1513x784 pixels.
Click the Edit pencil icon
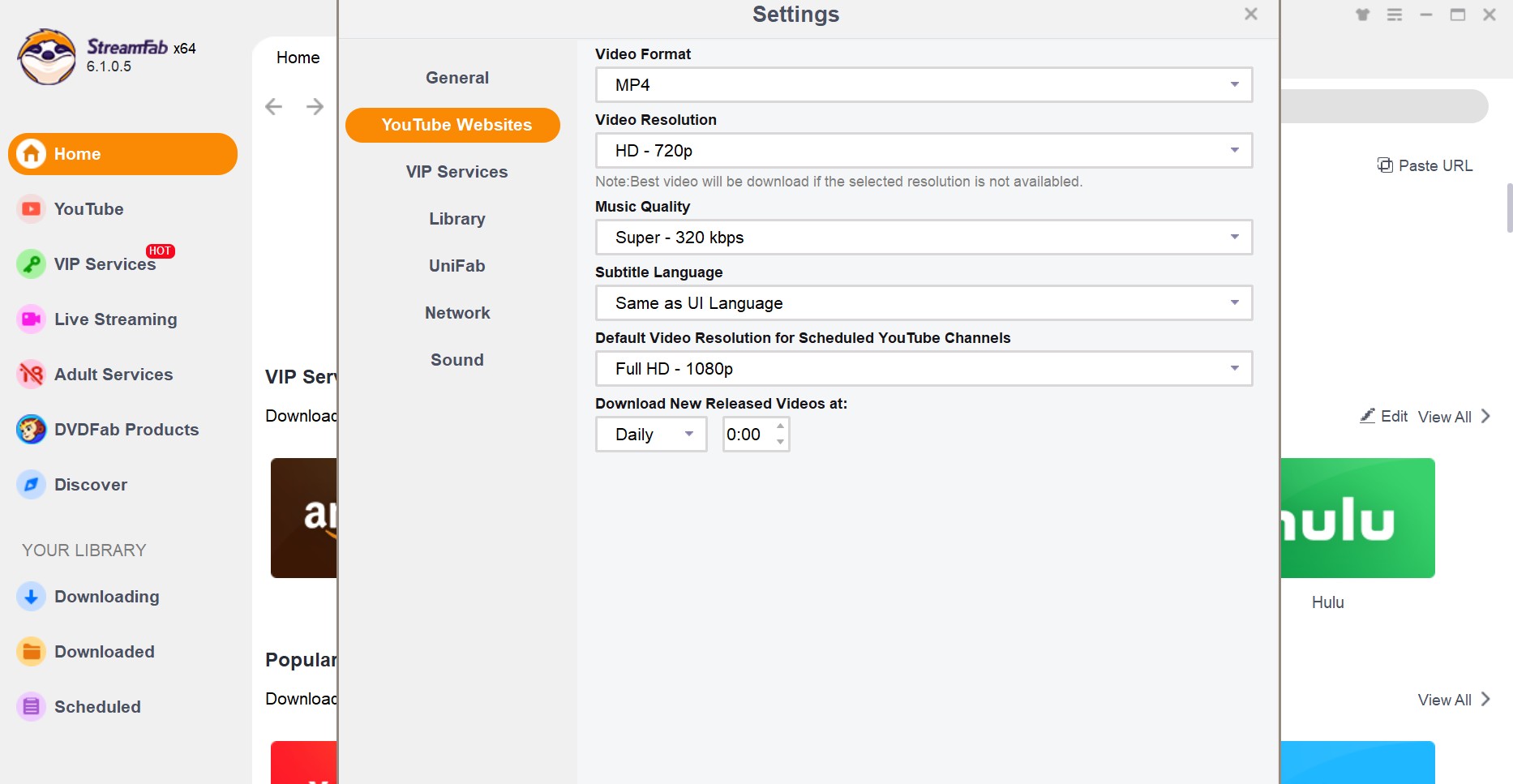[1368, 416]
